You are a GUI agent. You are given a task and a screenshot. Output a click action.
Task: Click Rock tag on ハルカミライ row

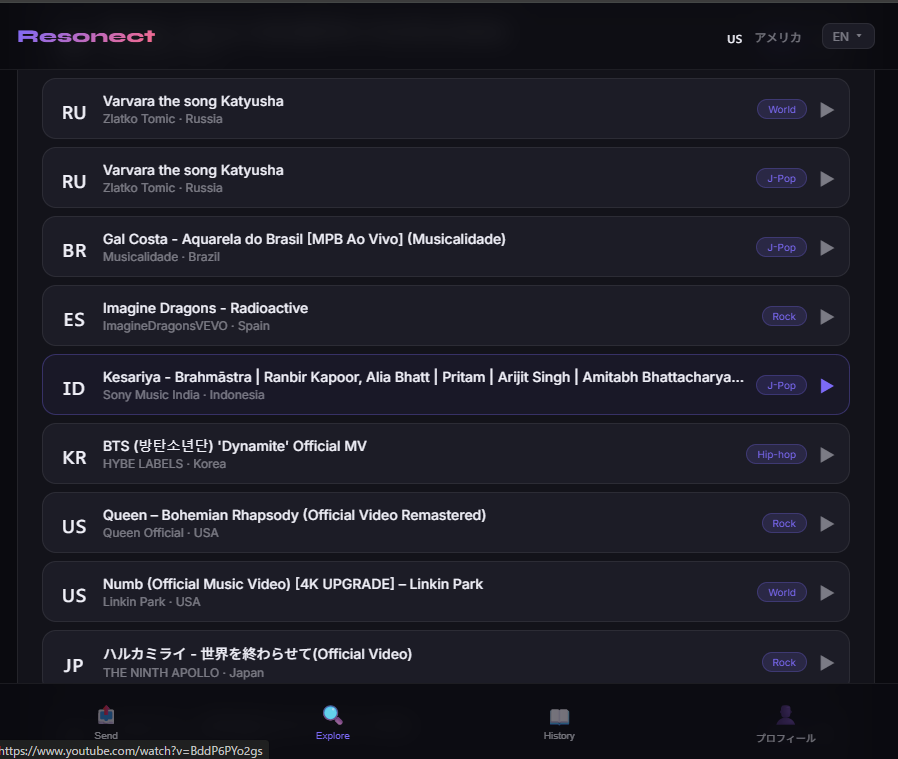coord(784,663)
